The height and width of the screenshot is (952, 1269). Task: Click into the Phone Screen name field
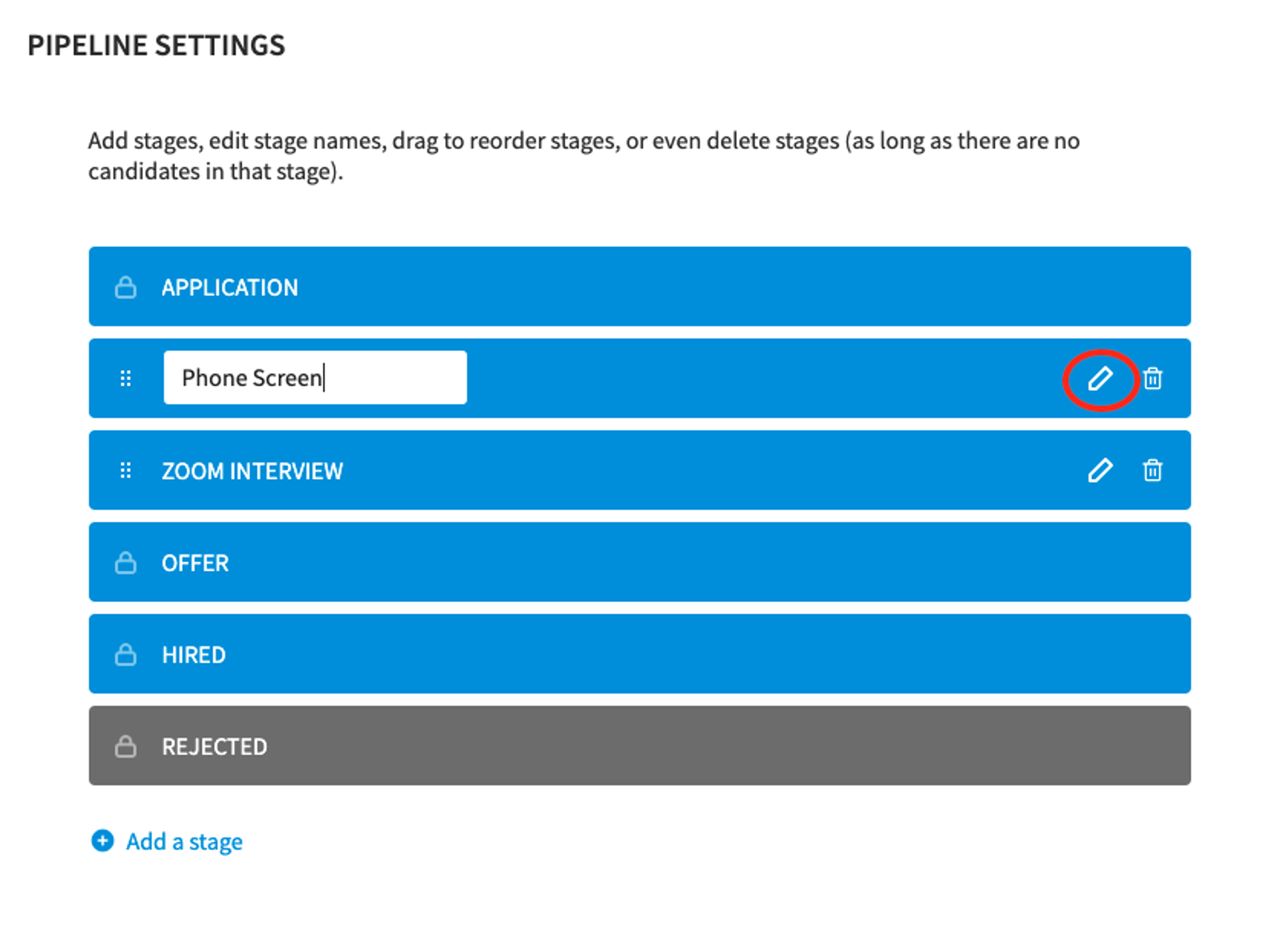[x=315, y=377]
